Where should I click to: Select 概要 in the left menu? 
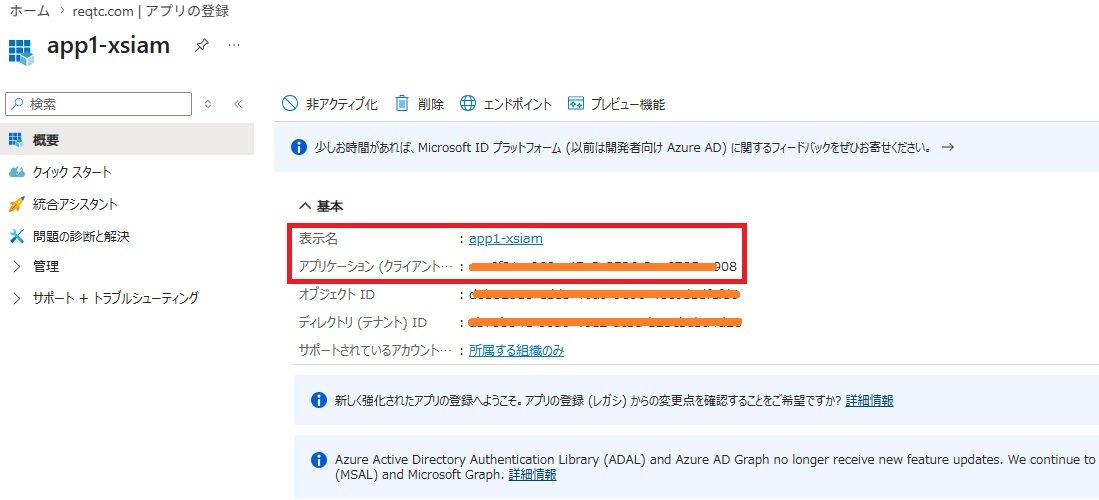127,140
